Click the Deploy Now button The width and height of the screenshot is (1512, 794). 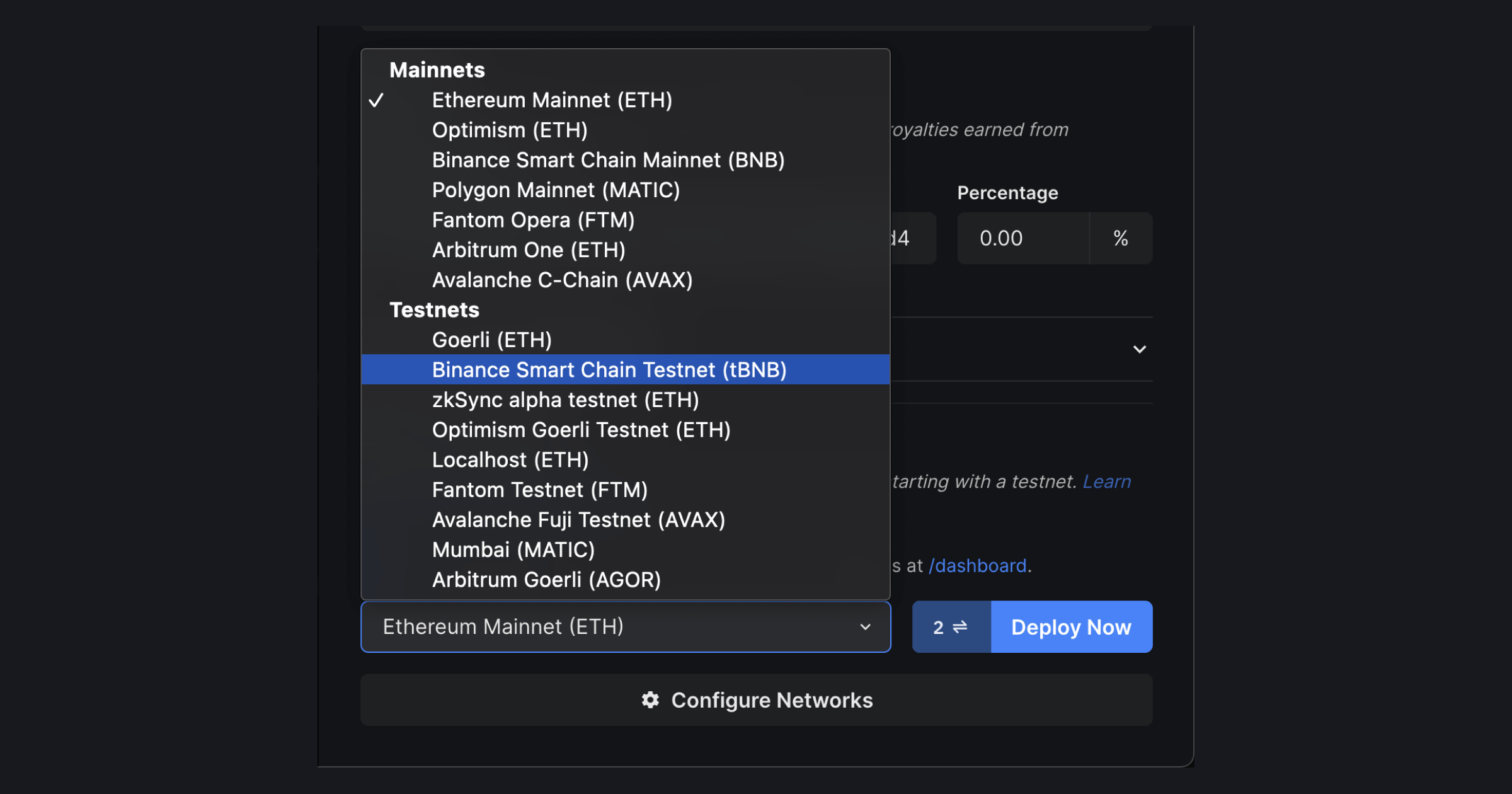pyautogui.click(x=1071, y=627)
